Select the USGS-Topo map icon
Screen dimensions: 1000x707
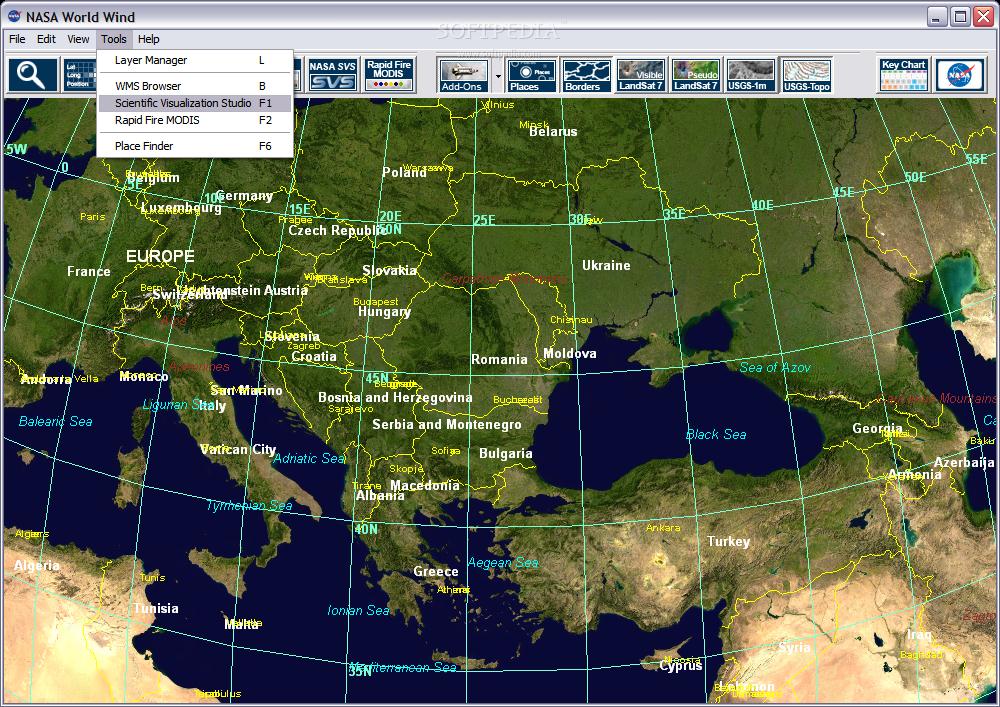[x=806, y=75]
